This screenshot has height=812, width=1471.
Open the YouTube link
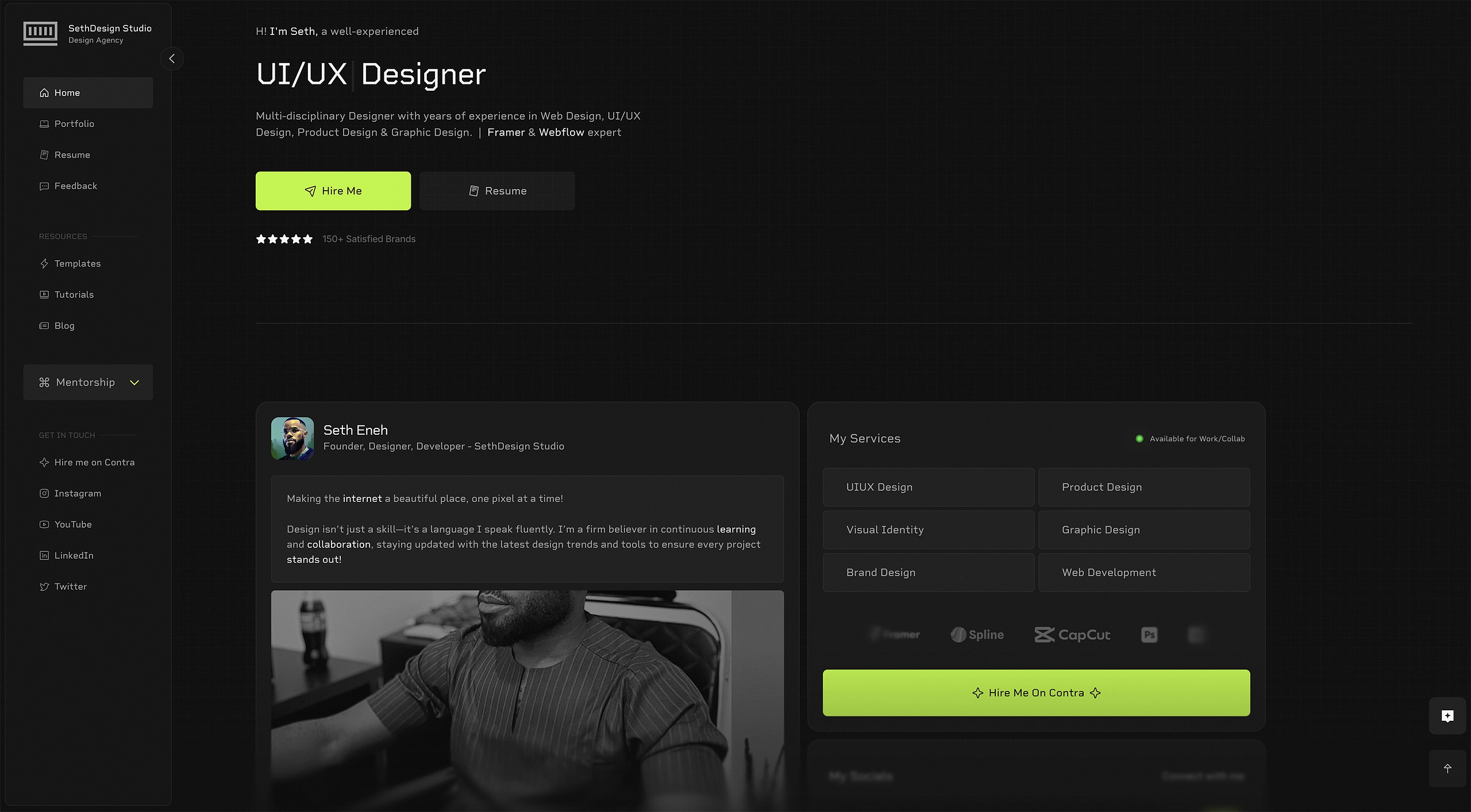point(88,524)
